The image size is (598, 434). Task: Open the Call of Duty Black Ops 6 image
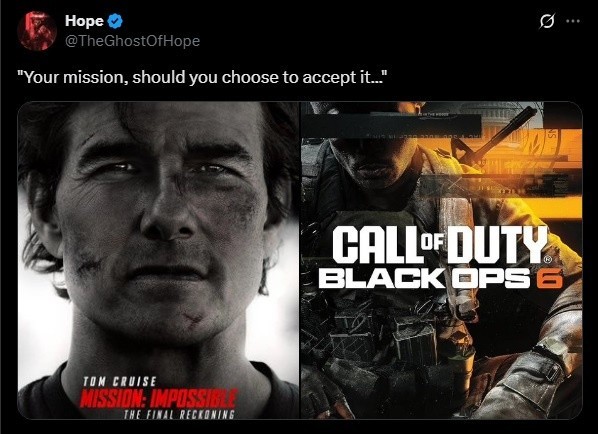442,260
